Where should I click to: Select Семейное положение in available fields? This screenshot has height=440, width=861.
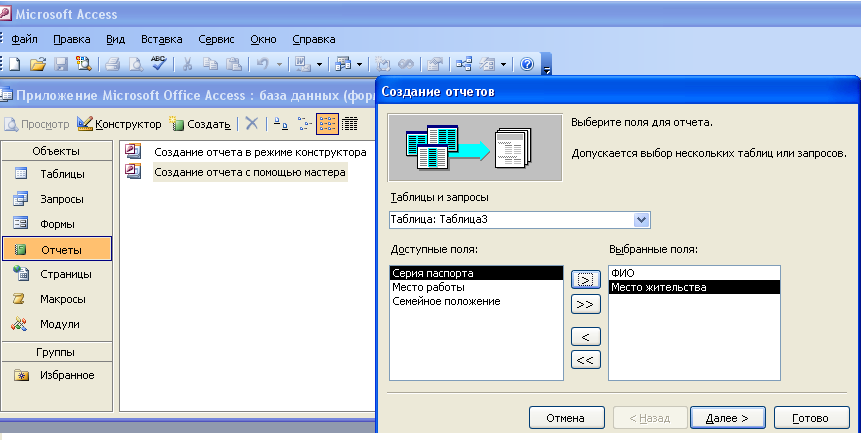[476, 301]
